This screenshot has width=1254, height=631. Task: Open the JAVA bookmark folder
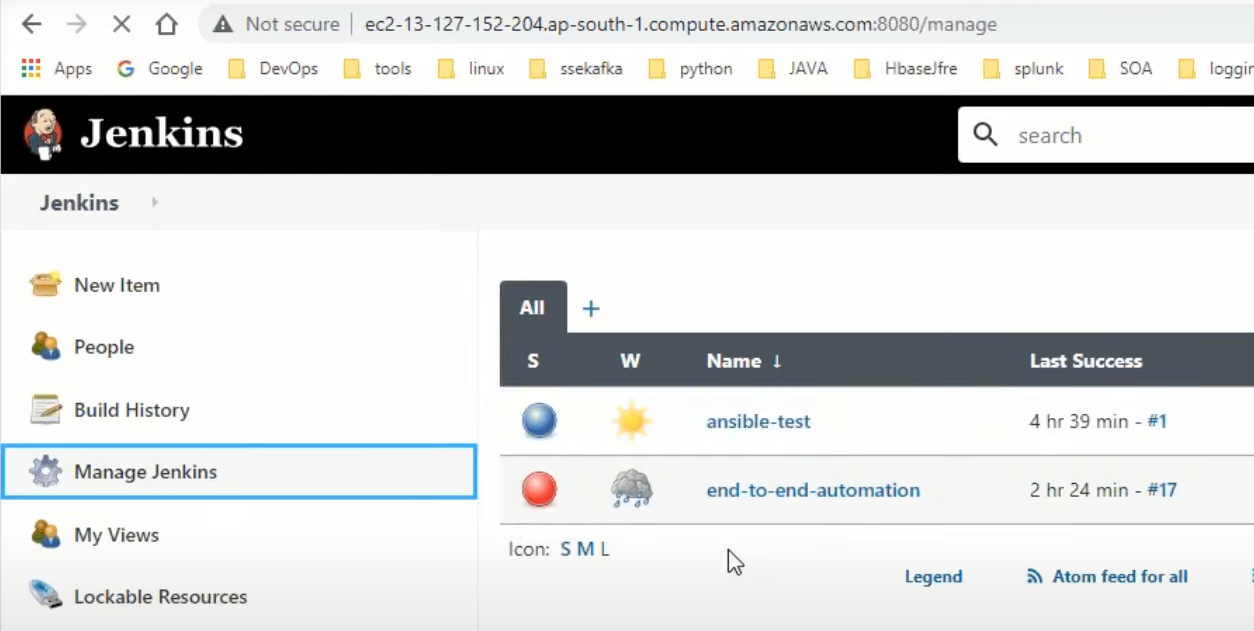tap(793, 68)
